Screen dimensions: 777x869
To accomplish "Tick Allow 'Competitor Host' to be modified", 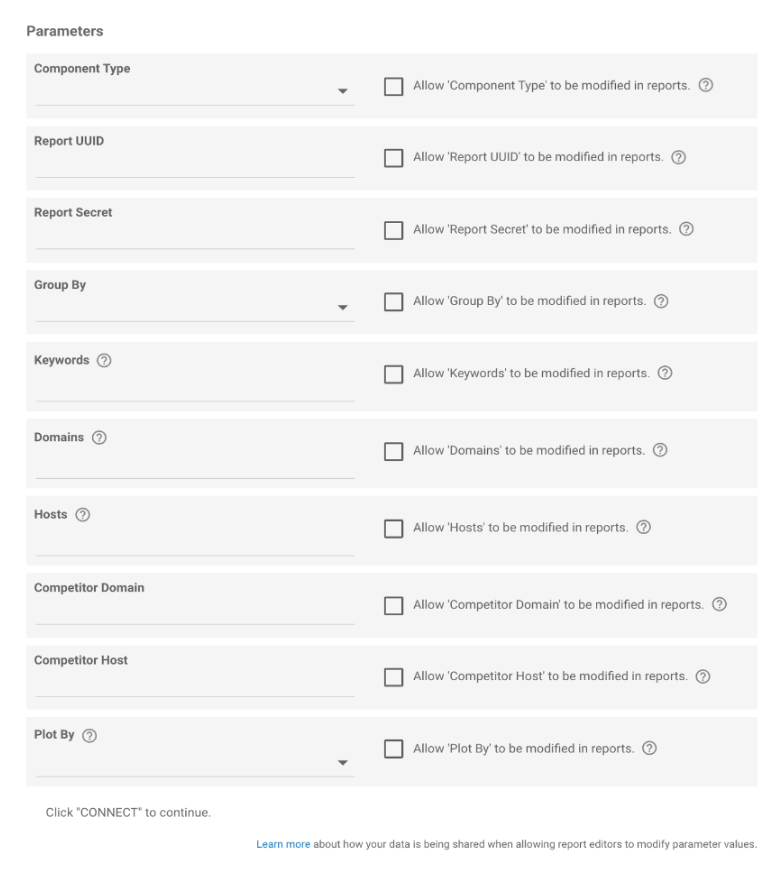I will [394, 677].
